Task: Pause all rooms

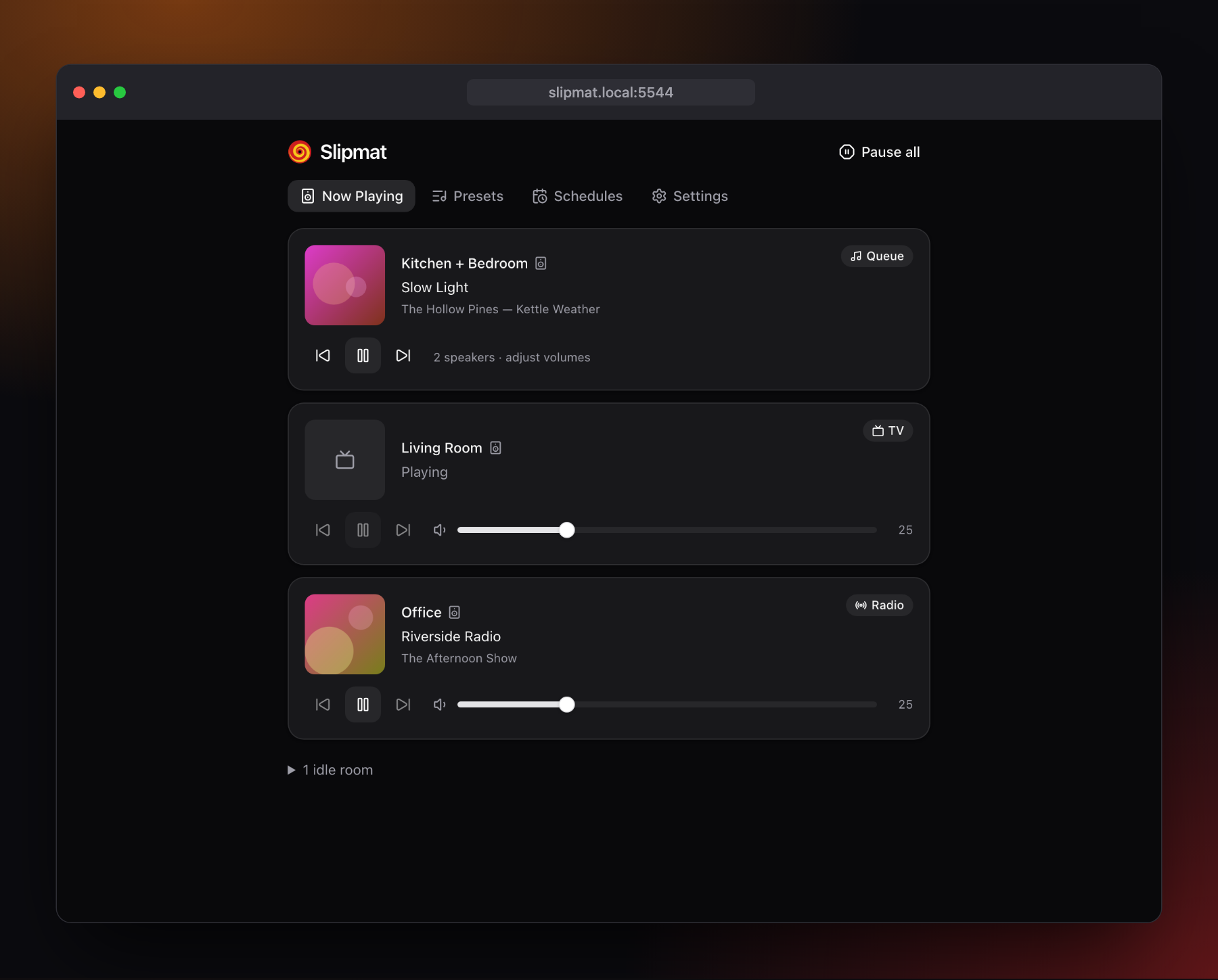Action: [x=880, y=152]
